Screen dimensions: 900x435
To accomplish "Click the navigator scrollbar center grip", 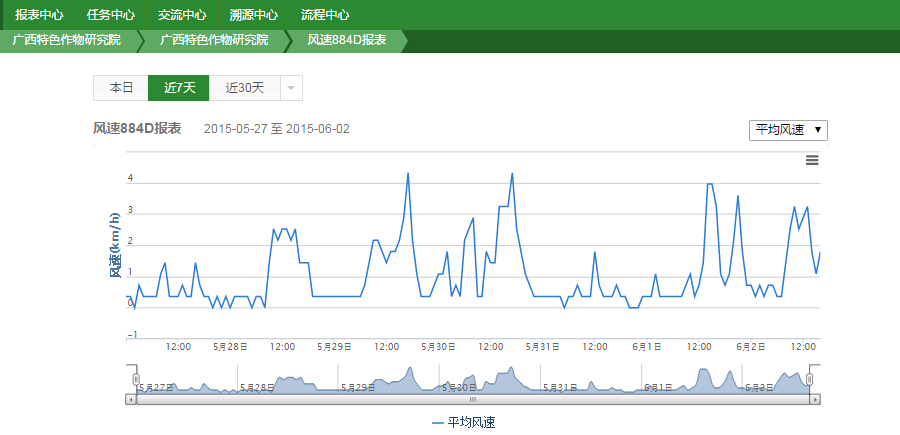I will pyautogui.click(x=473, y=399).
